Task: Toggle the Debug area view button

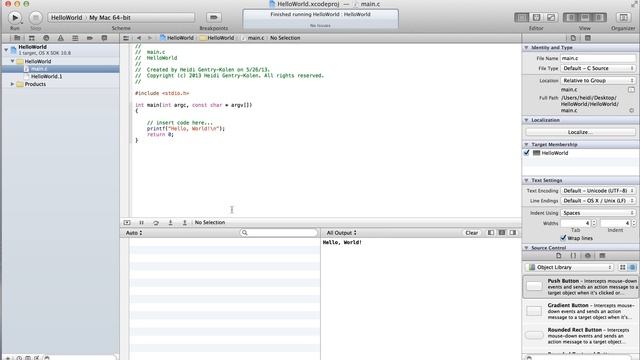Action: (585, 17)
